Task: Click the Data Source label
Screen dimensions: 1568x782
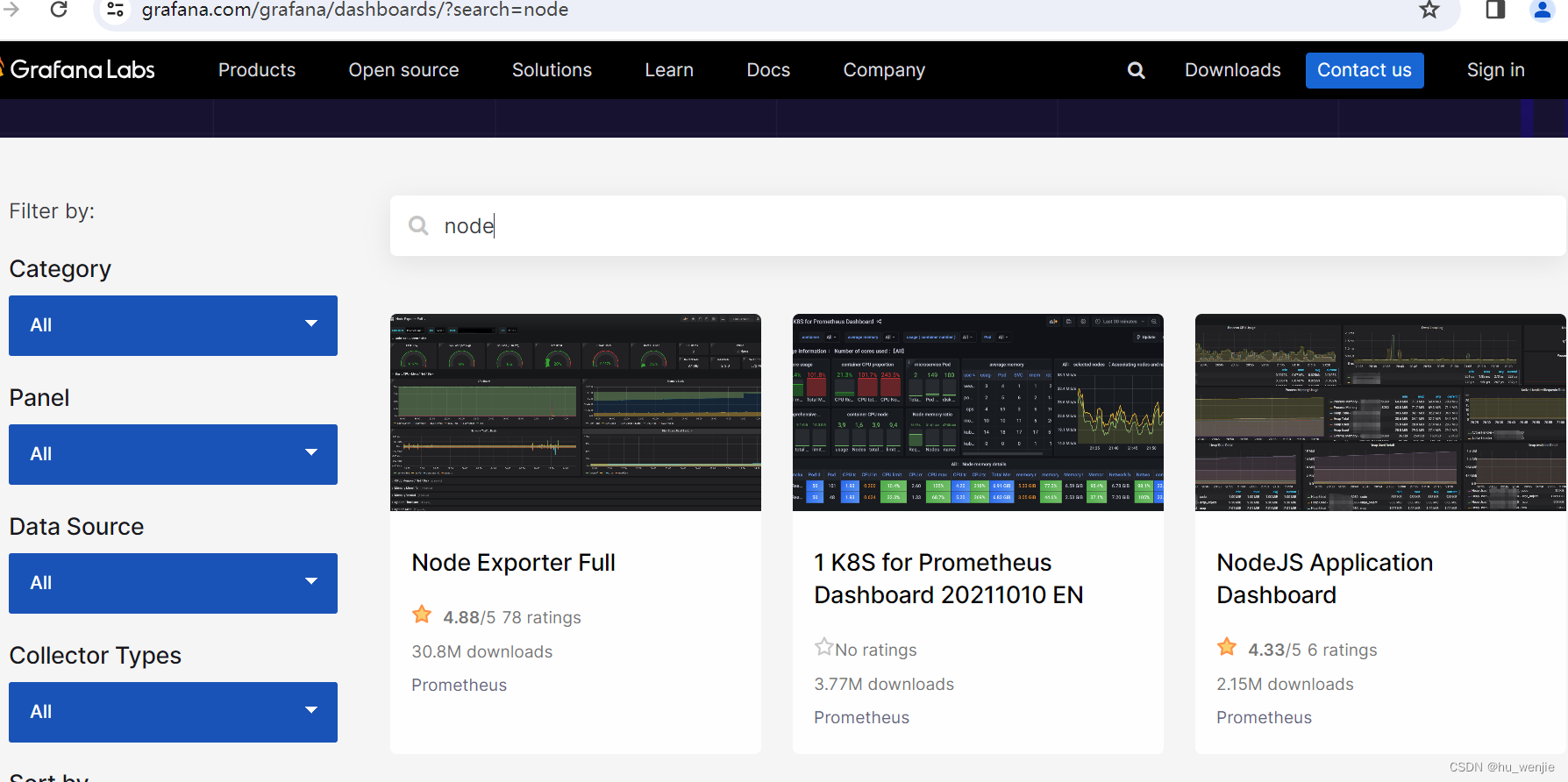Action: click(76, 527)
